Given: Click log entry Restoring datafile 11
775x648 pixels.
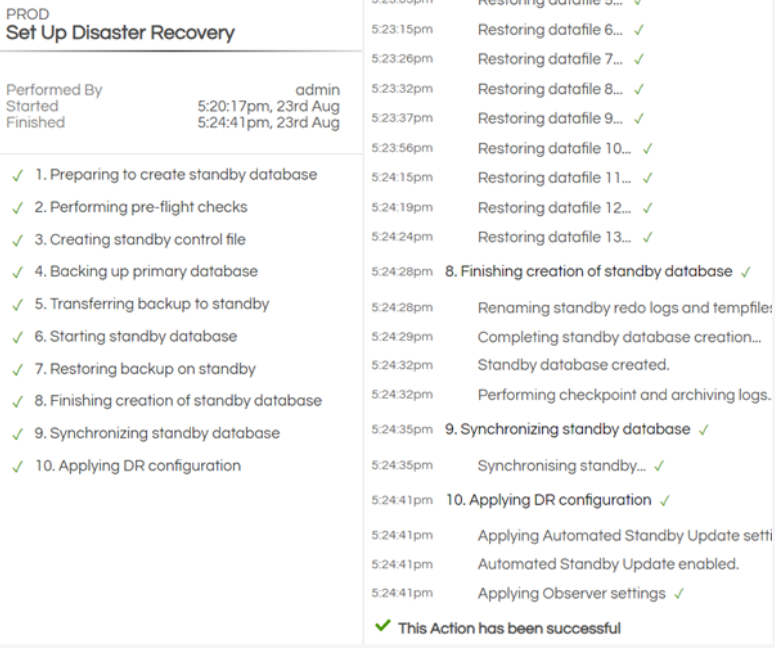Looking at the screenshot, I should (x=554, y=178).
